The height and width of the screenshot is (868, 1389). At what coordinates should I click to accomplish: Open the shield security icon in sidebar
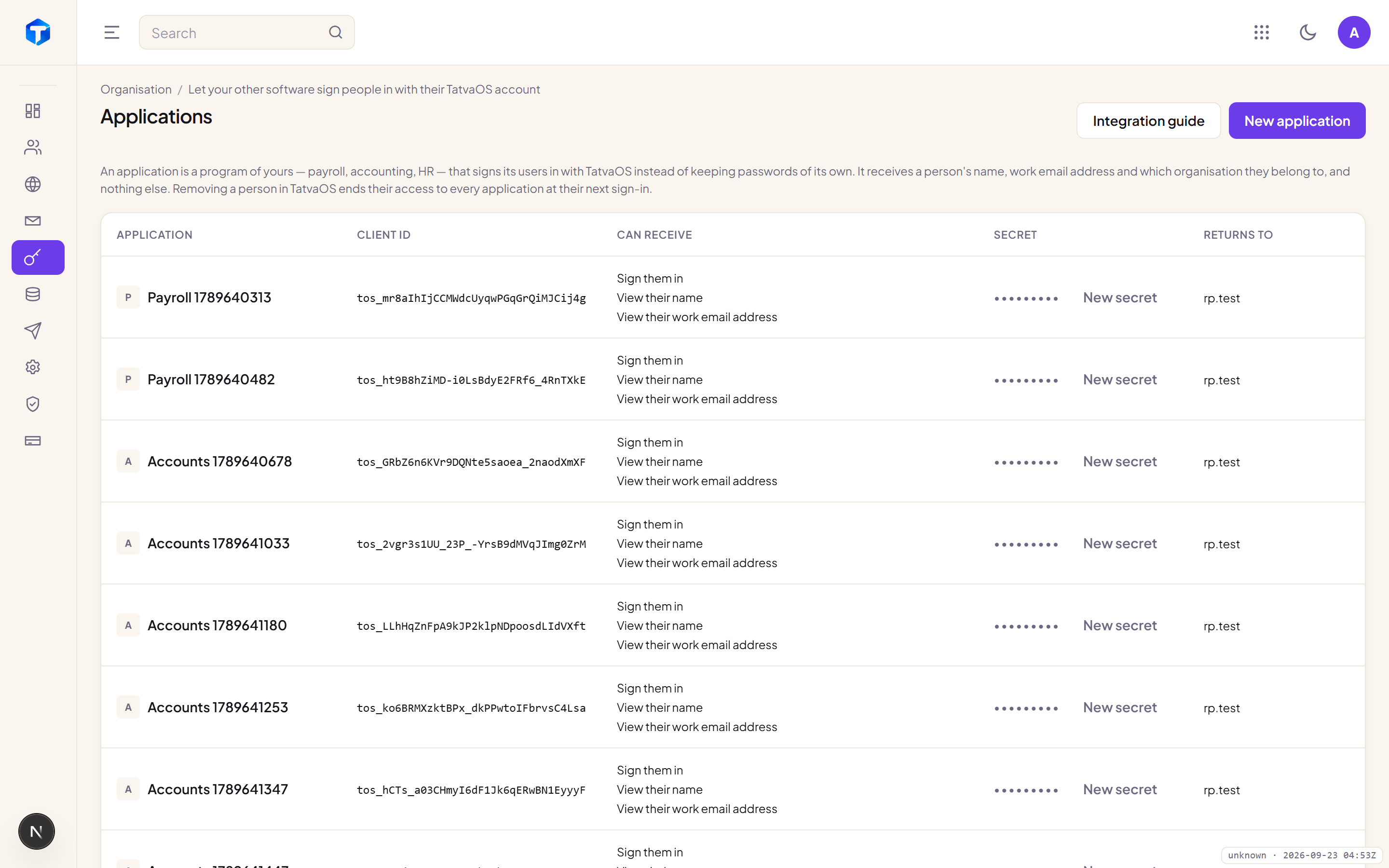pos(33,404)
